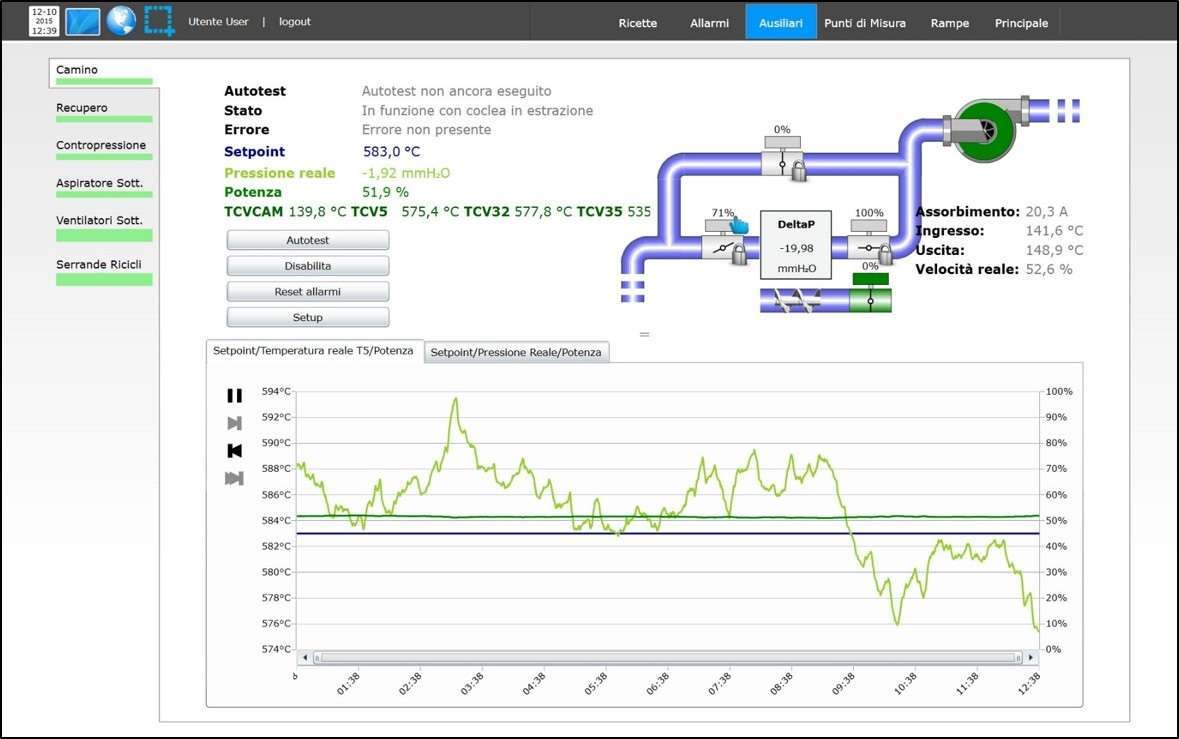This screenshot has height=739, width=1179.
Task: Switch to Setpoint/Pressione Reale/Potenza tab
Action: click(x=516, y=352)
